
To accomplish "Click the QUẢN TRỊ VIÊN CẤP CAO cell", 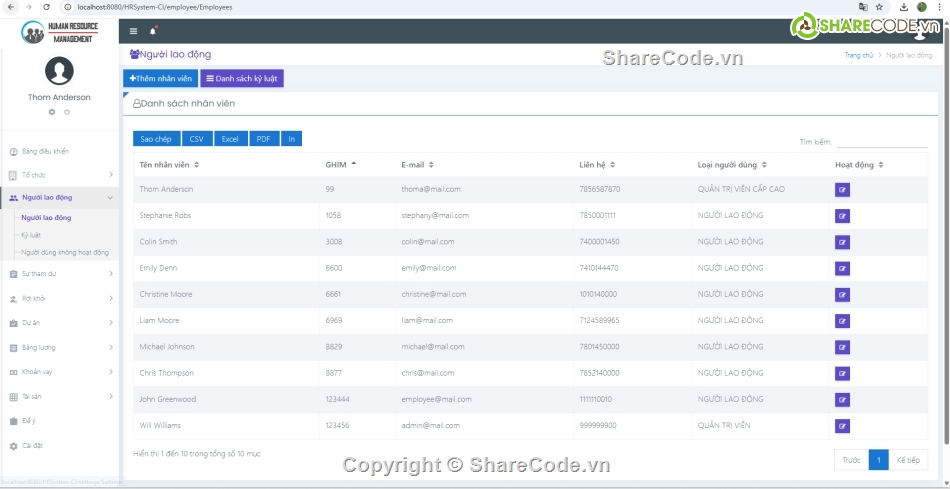I will 741,189.
